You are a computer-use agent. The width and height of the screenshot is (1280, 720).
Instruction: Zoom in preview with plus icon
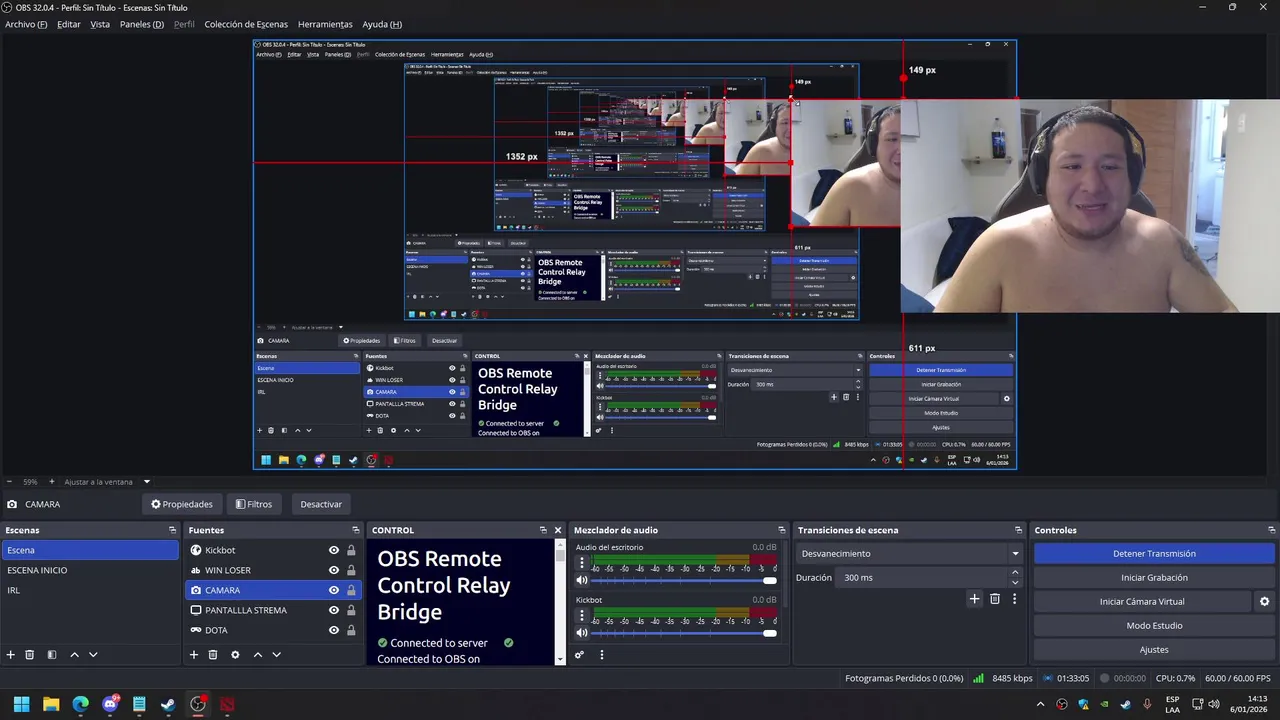point(52,482)
